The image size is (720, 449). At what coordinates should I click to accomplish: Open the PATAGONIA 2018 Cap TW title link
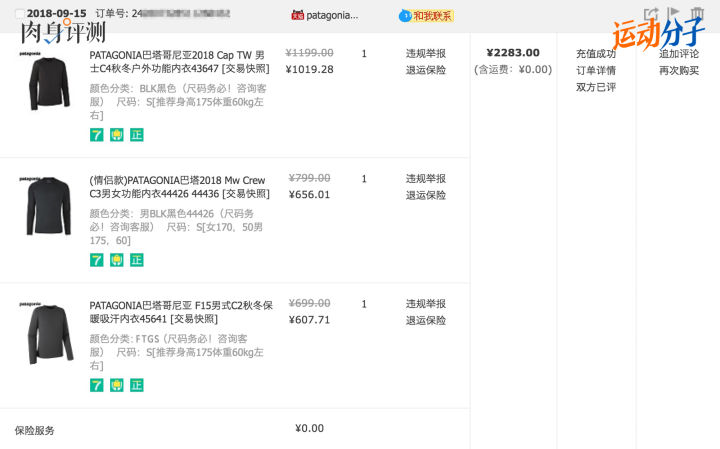tap(180, 62)
